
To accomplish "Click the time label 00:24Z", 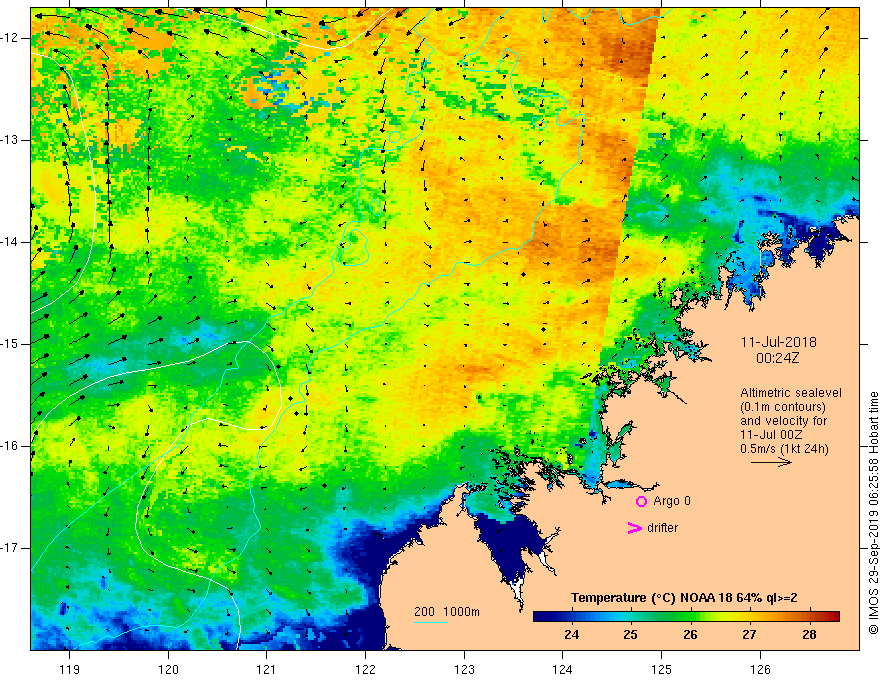I will coord(777,358).
